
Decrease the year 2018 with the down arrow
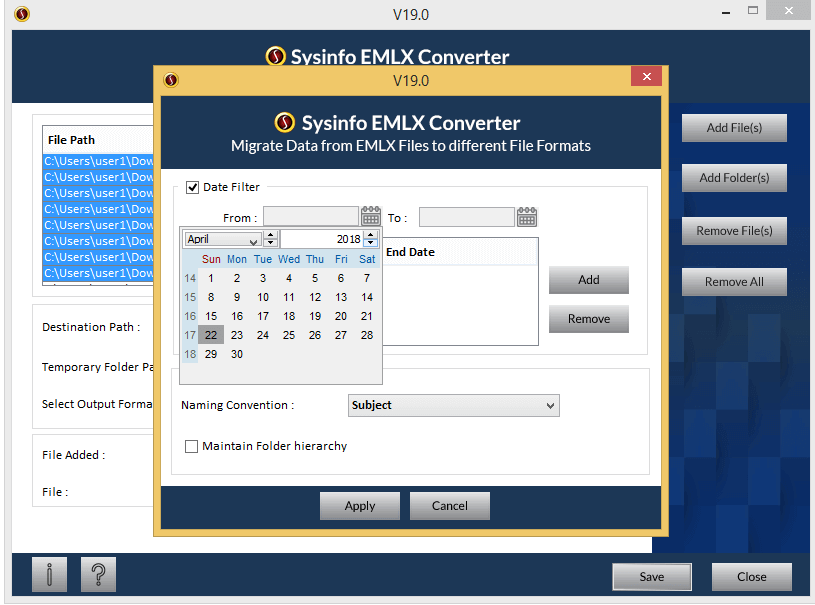(371, 243)
